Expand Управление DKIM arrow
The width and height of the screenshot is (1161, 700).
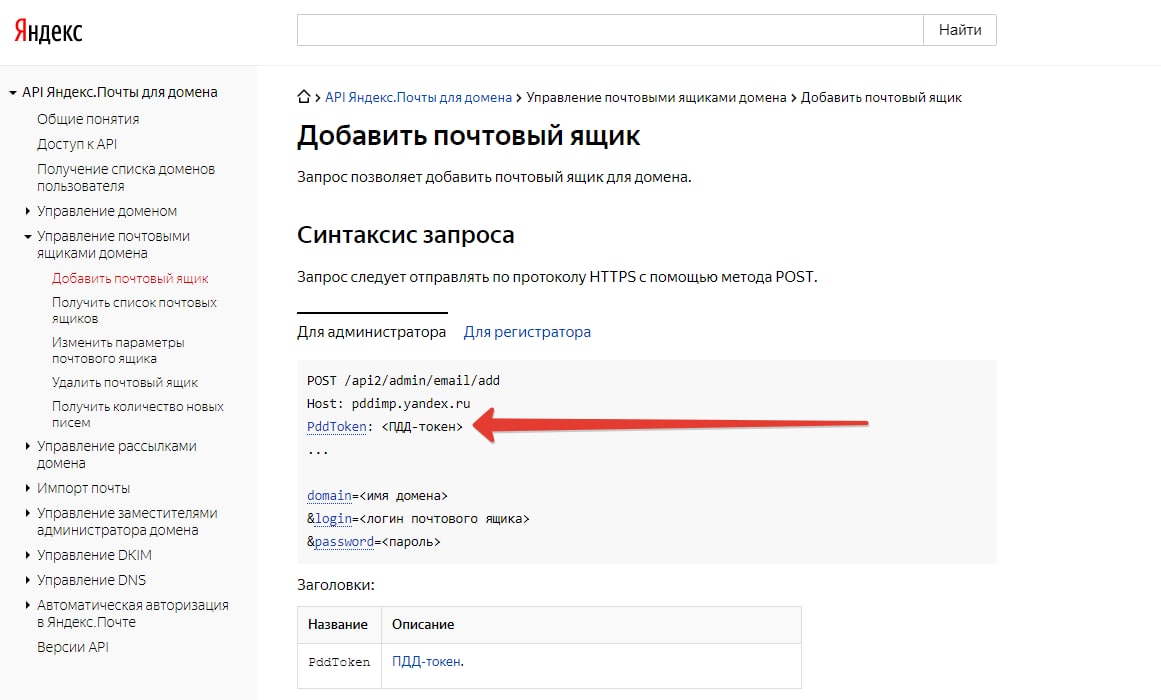pyautogui.click(x=27, y=555)
